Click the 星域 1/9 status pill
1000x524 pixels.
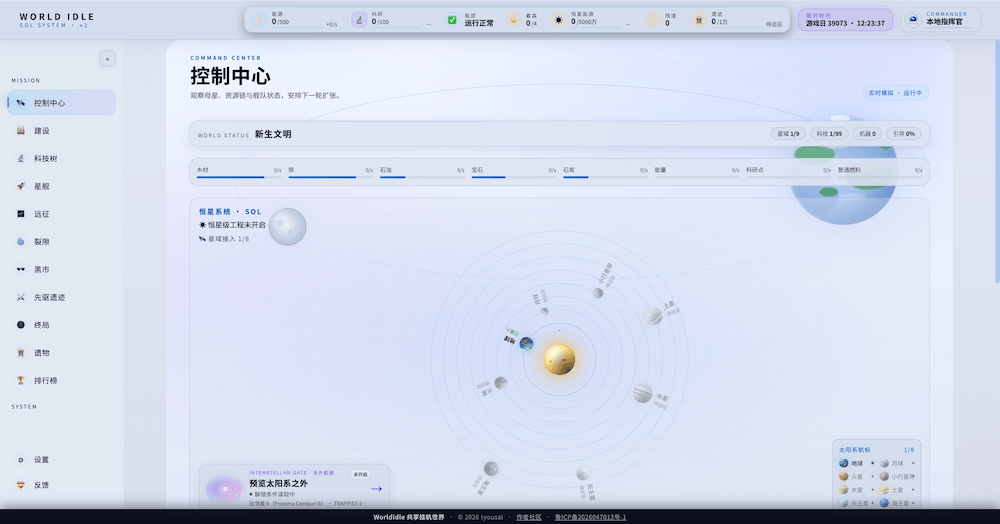pyautogui.click(x=788, y=134)
